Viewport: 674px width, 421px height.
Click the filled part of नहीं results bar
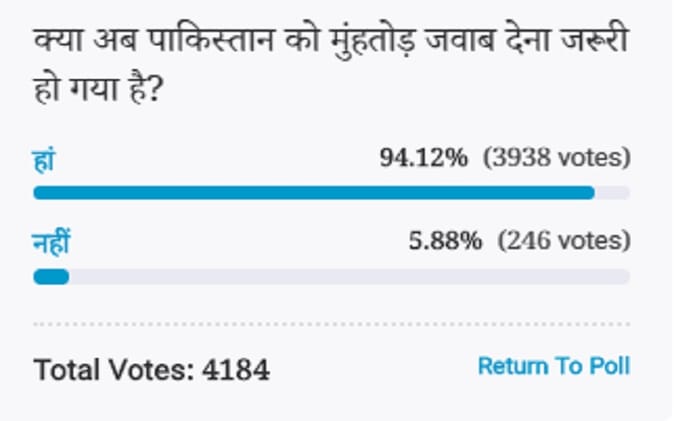(51, 276)
